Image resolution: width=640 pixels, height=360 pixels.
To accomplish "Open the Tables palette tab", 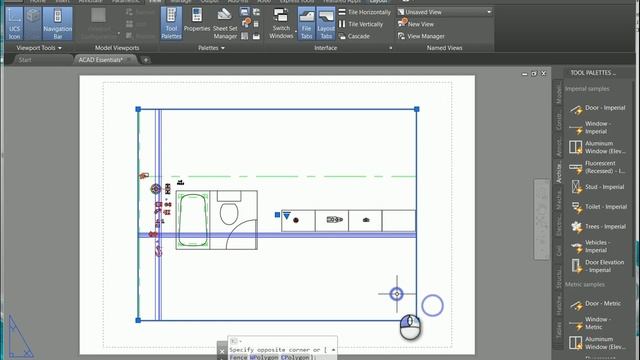I will click(x=558, y=329).
